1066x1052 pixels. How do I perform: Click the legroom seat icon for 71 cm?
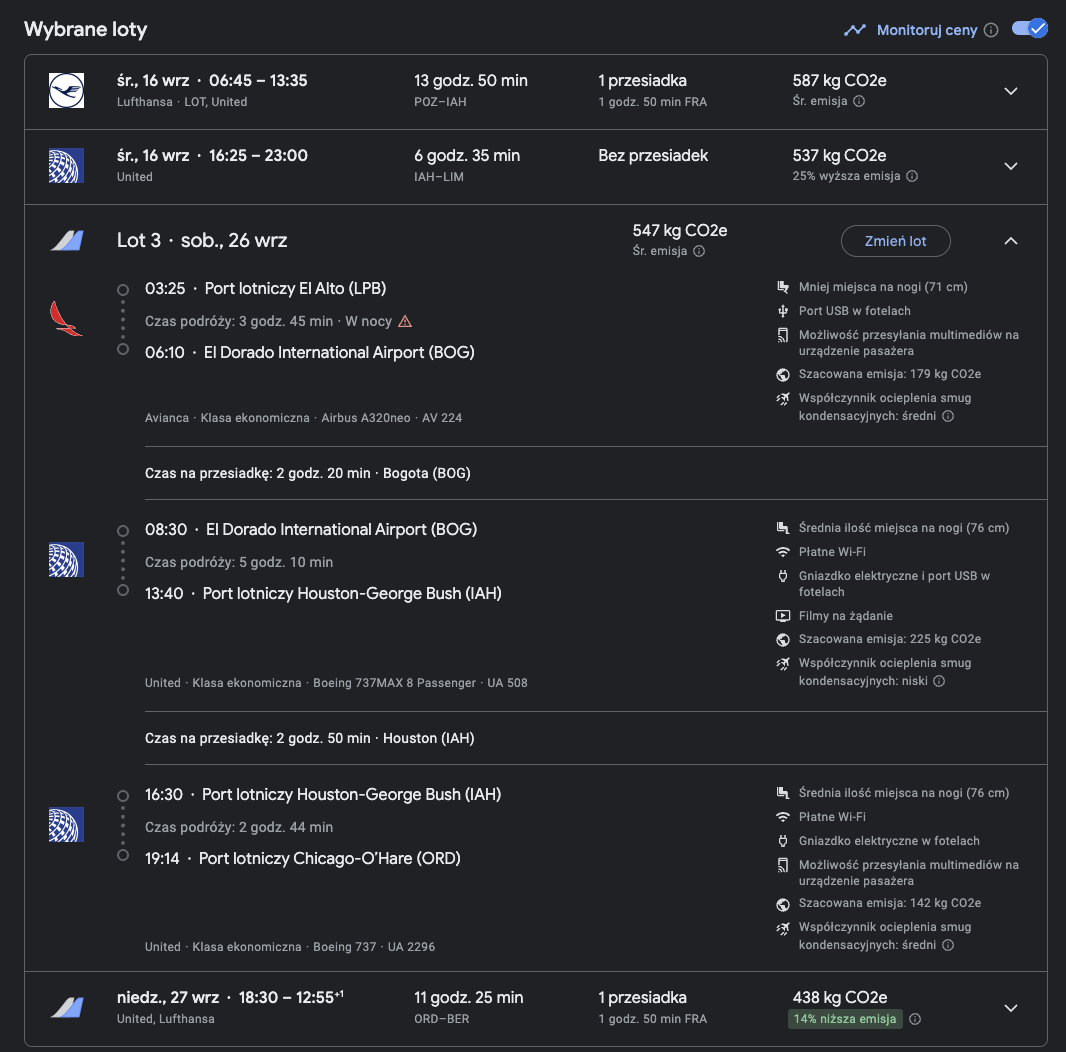[x=783, y=287]
